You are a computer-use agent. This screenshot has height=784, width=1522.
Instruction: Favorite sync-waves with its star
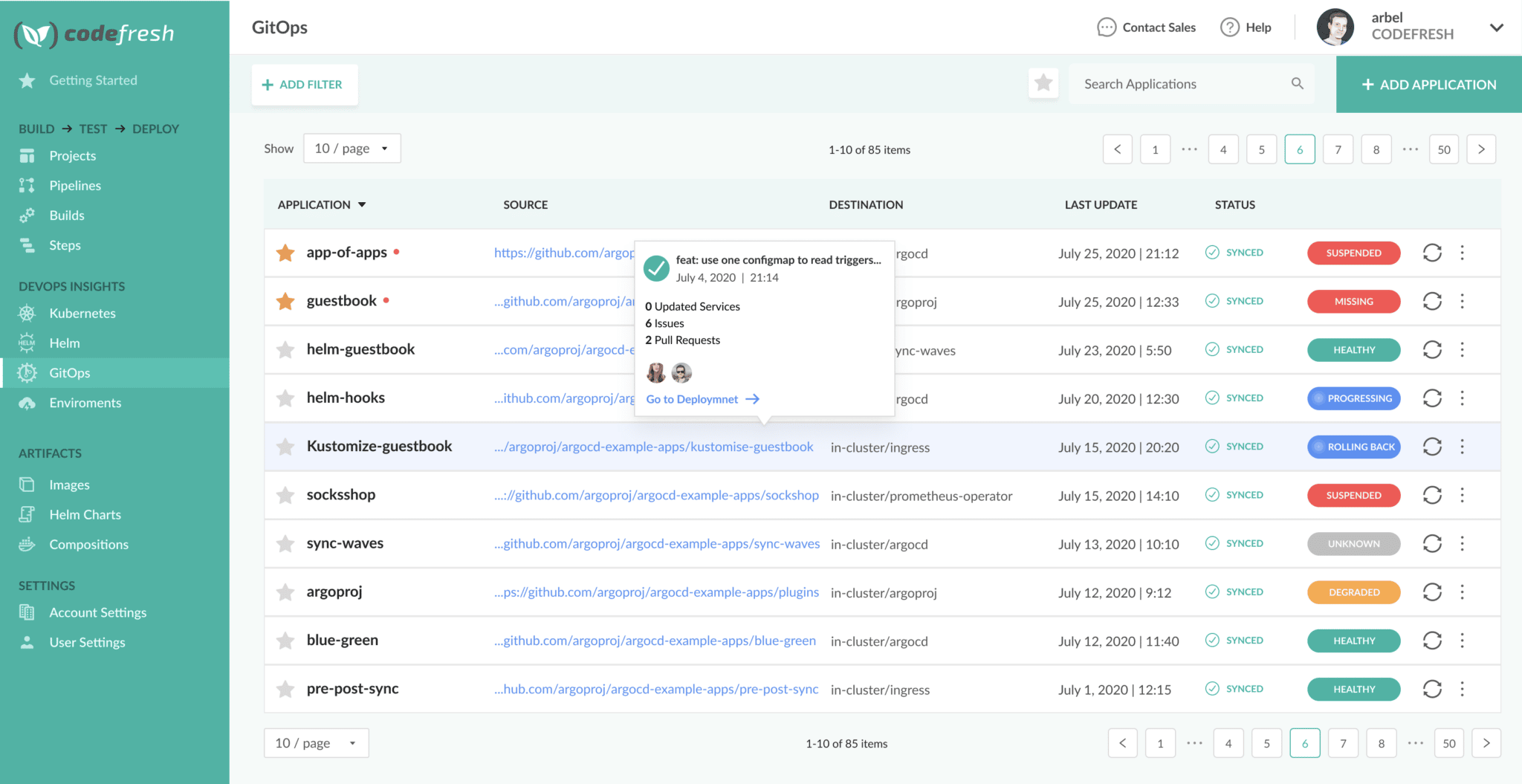[285, 544]
